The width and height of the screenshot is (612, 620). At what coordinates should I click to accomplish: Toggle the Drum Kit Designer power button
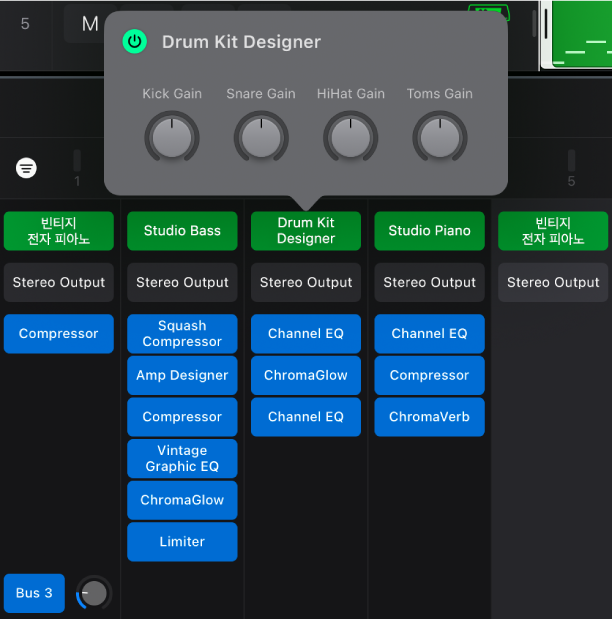(x=134, y=42)
